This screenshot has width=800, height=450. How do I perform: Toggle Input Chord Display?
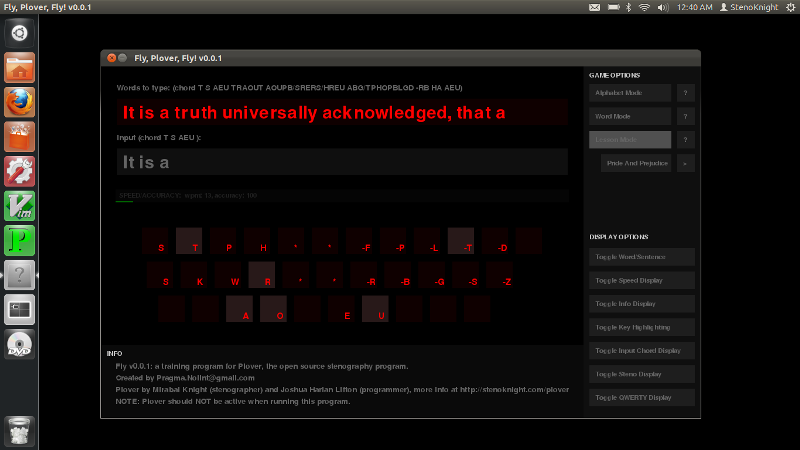click(642, 351)
